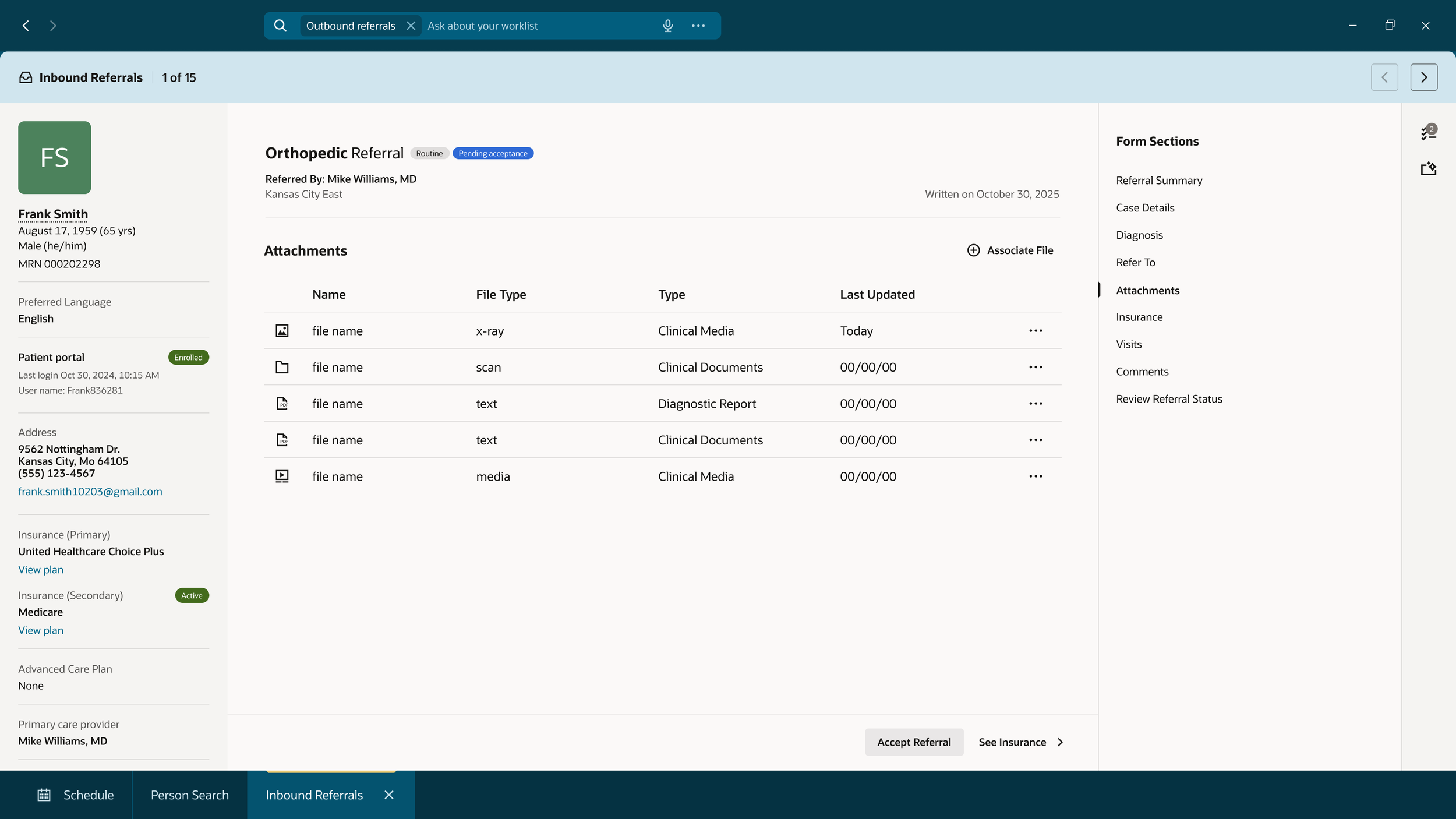Jump to the Insurance form section
Image resolution: width=1456 pixels, height=819 pixels.
[x=1139, y=317]
